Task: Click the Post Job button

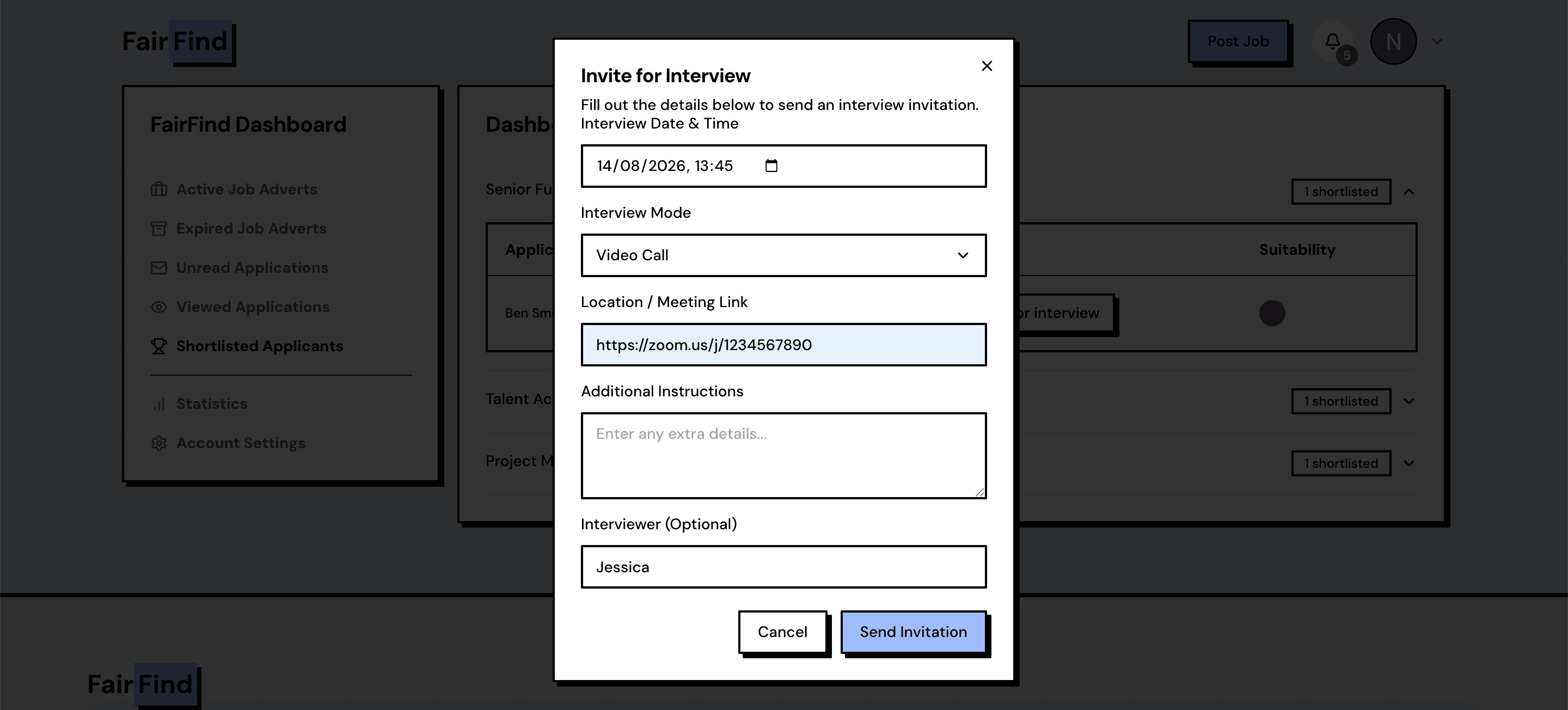Action: (x=1238, y=41)
